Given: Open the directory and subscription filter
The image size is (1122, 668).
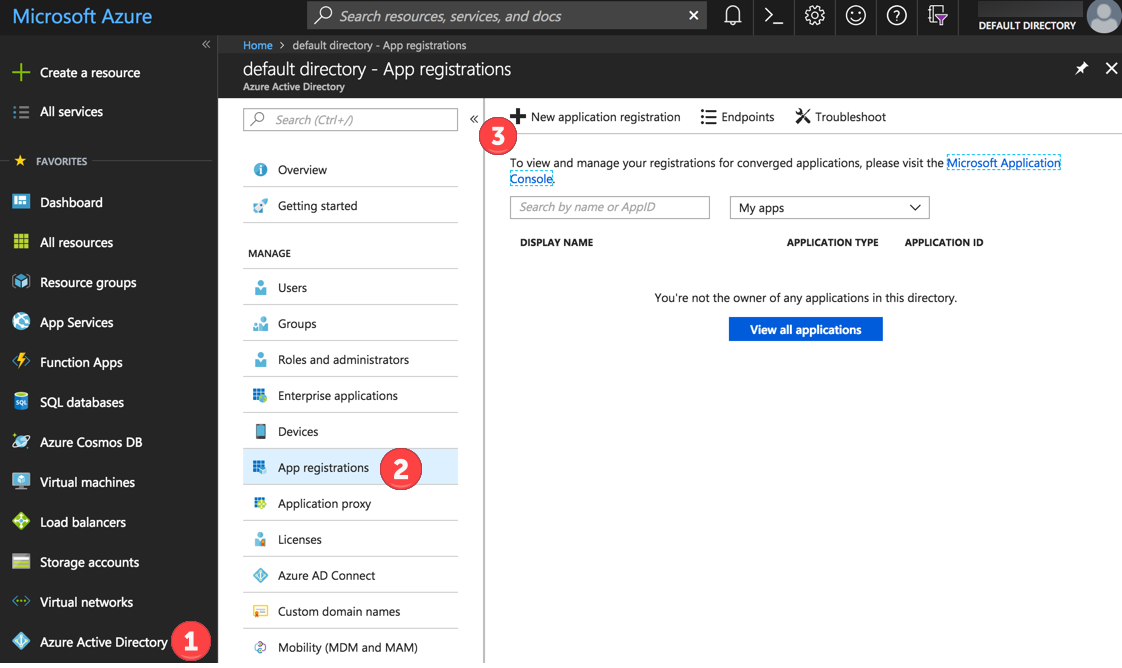Looking at the screenshot, I should point(937,16).
